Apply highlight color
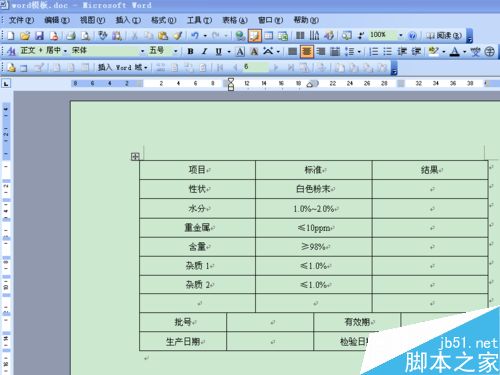The height and width of the screenshot is (375, 500). tap(433, 51)
